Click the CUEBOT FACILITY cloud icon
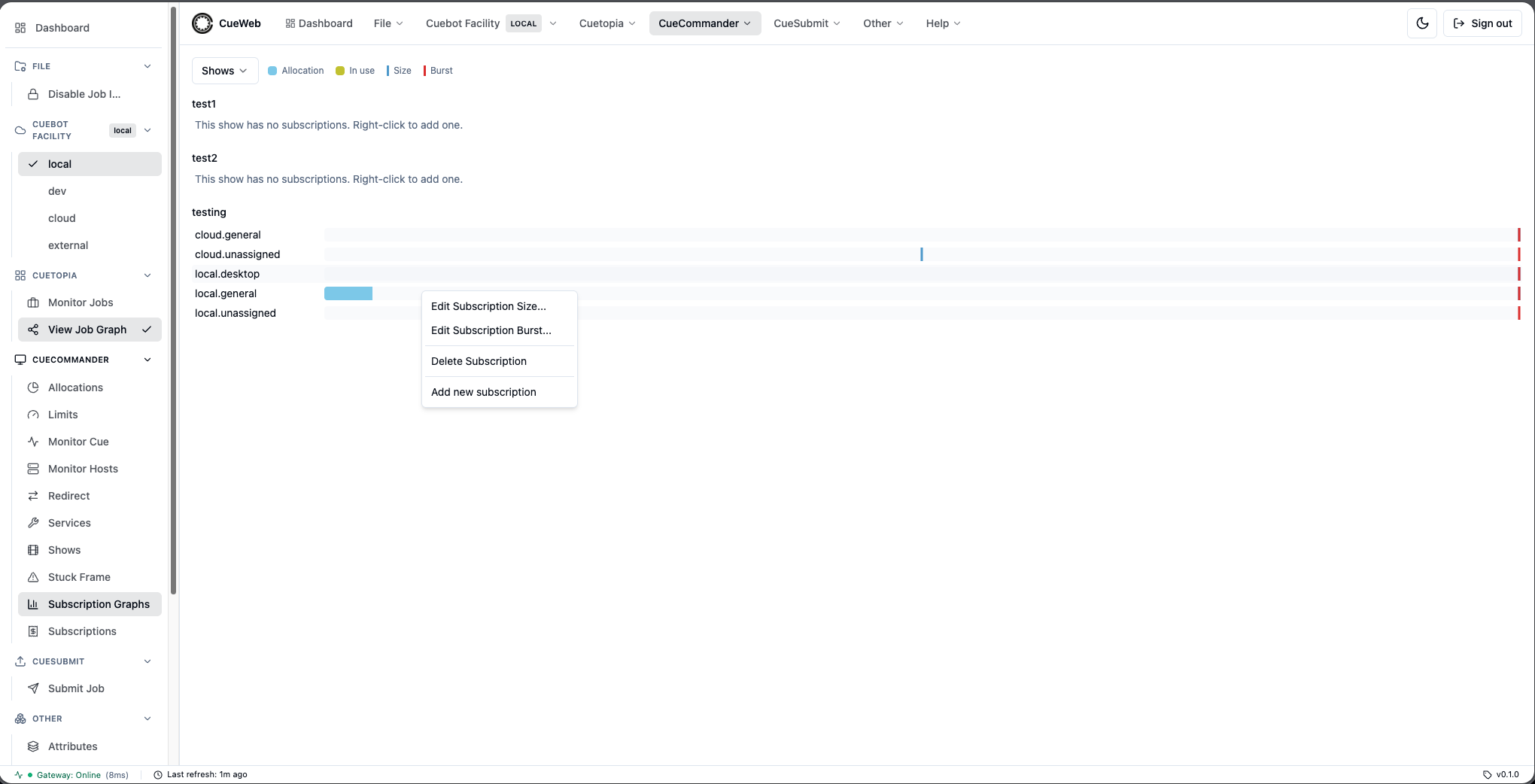Screen dimensions: 1535x784 [x=20, y=130]
